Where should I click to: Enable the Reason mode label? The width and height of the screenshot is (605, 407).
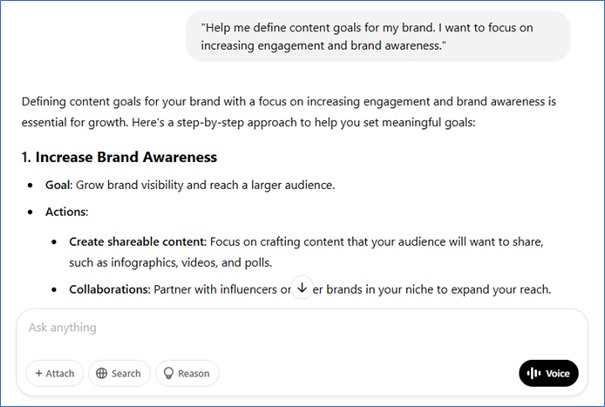(x=194, y=373)
